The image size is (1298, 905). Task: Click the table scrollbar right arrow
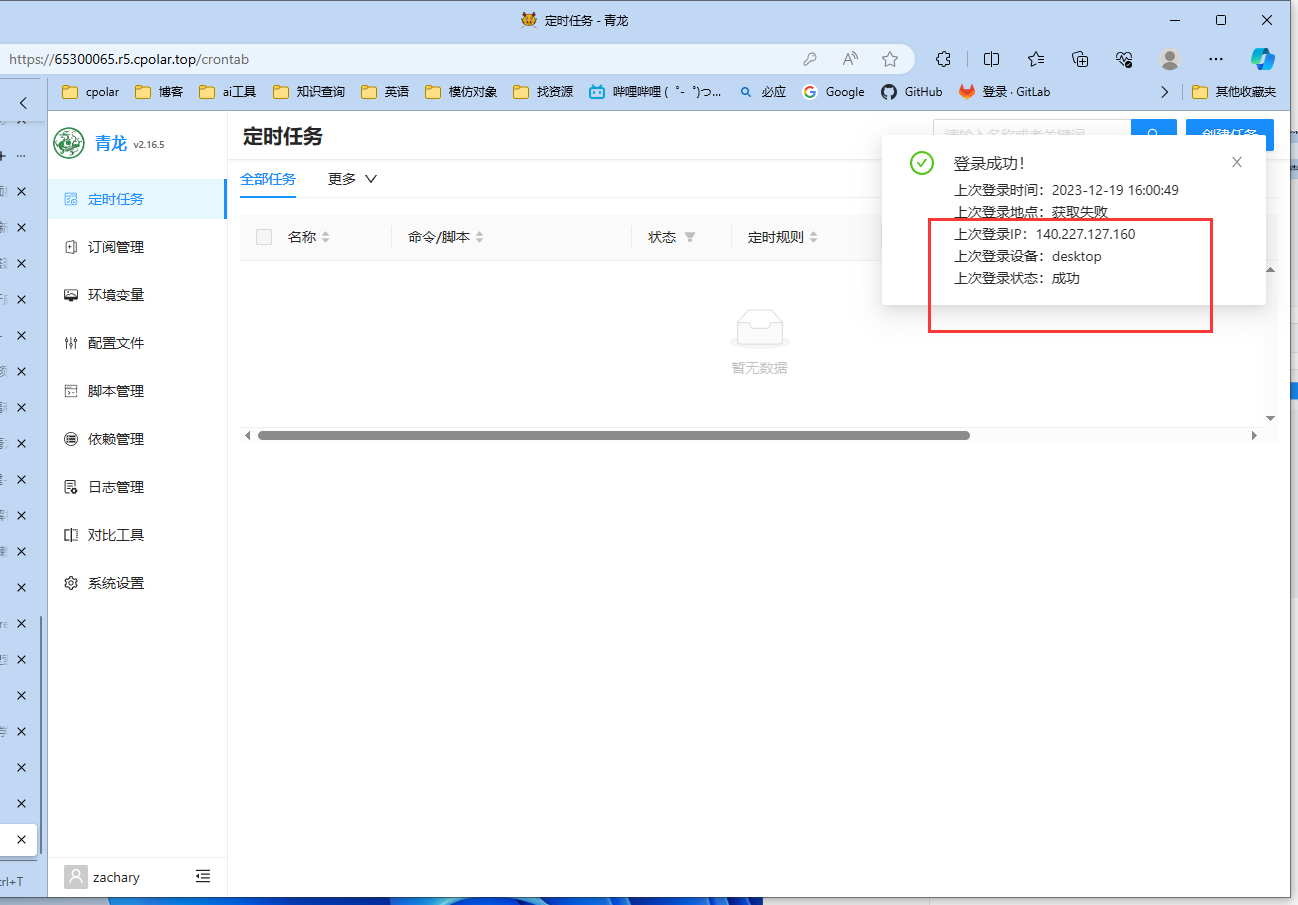1254,436
